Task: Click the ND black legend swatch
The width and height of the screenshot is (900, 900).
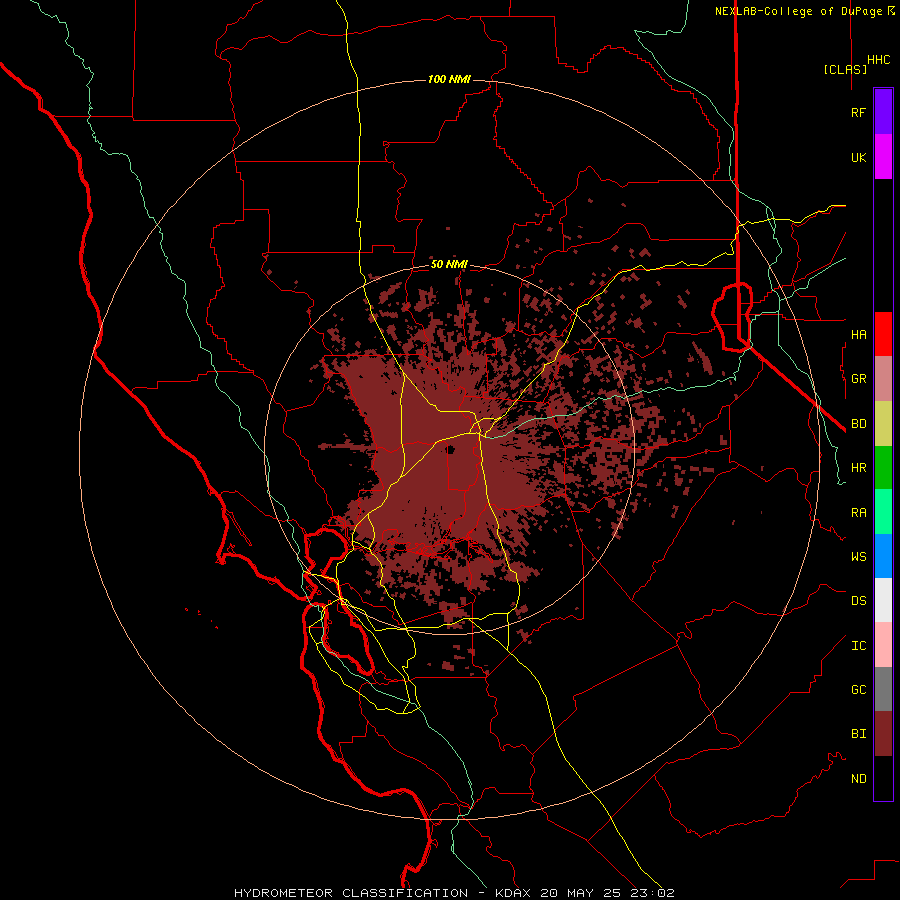Action: (883, 778)
